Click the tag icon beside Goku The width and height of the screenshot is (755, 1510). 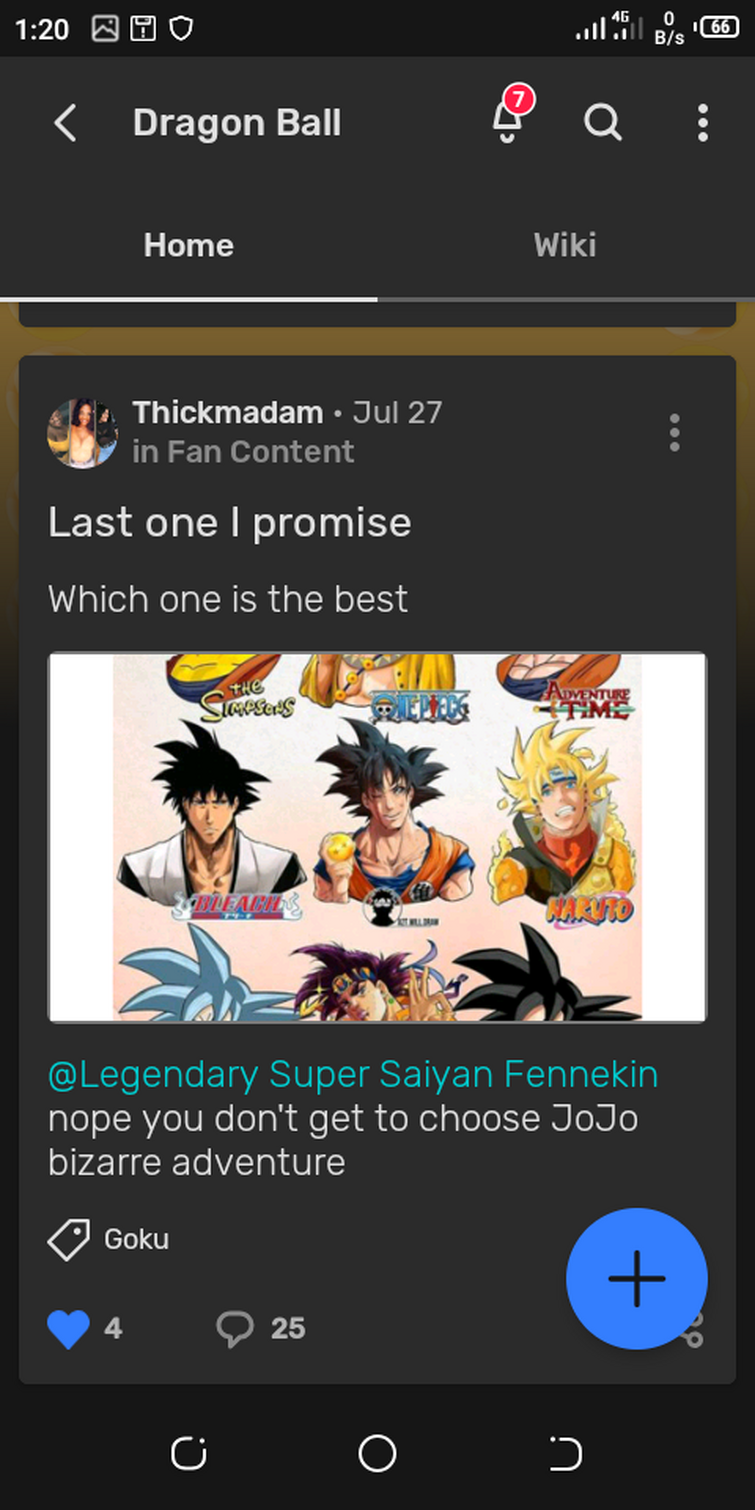pyautogui.click(x=69, y=1239)
